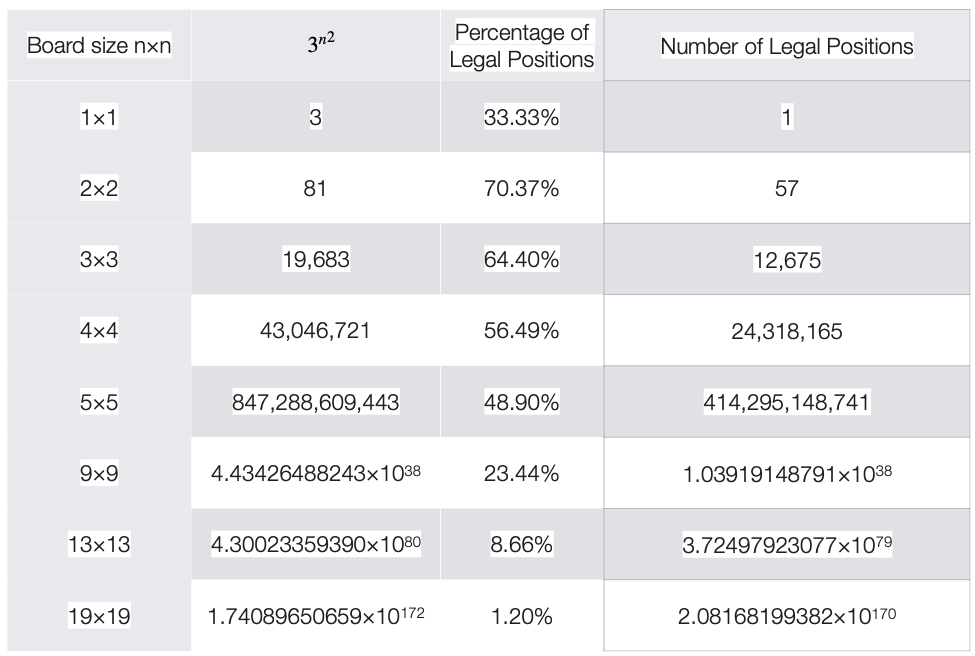The height and width of the screenshot is (656, 975).
Task: Click the 9×9 row label
Action: pyautogui.click(x=99, y=473)
